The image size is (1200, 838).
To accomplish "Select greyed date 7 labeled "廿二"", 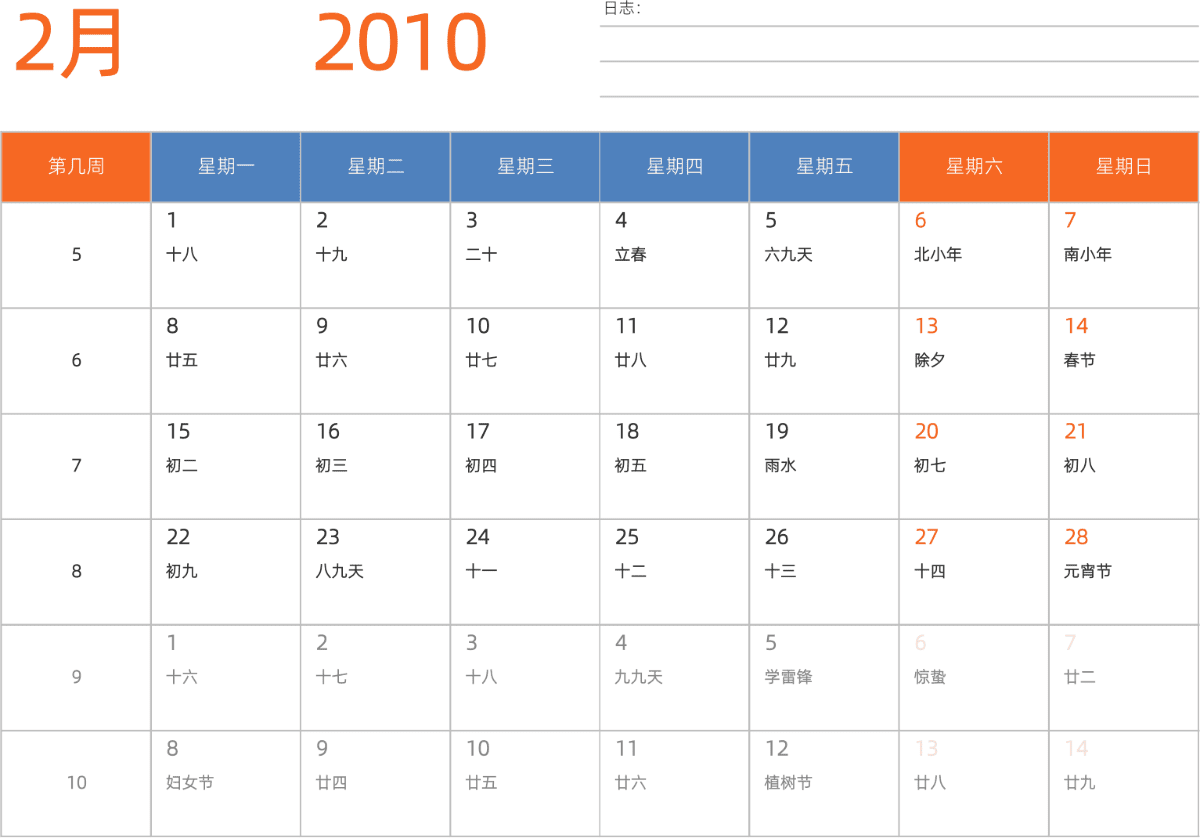I will (1124, 678).
